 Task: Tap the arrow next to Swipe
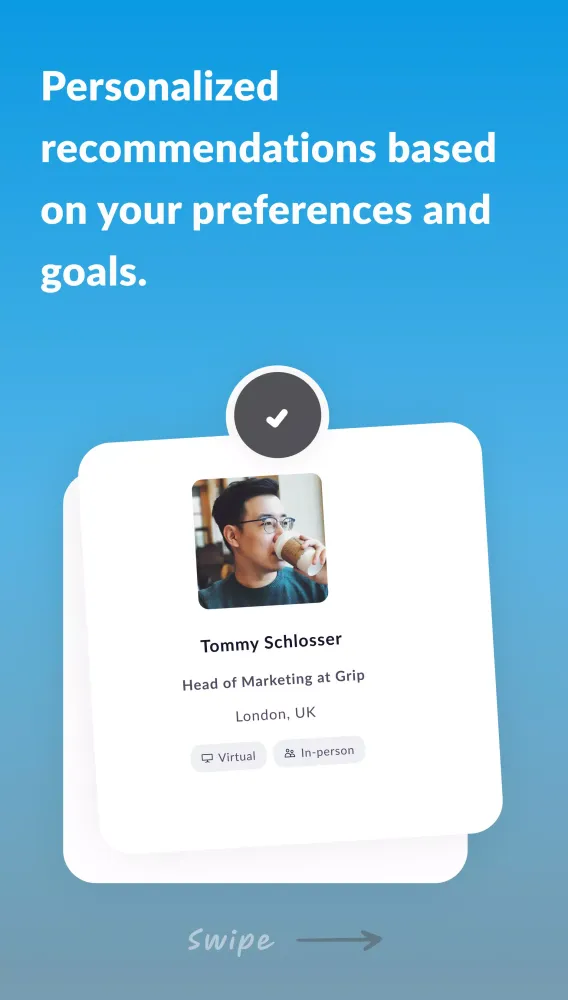tap(339, 940)
